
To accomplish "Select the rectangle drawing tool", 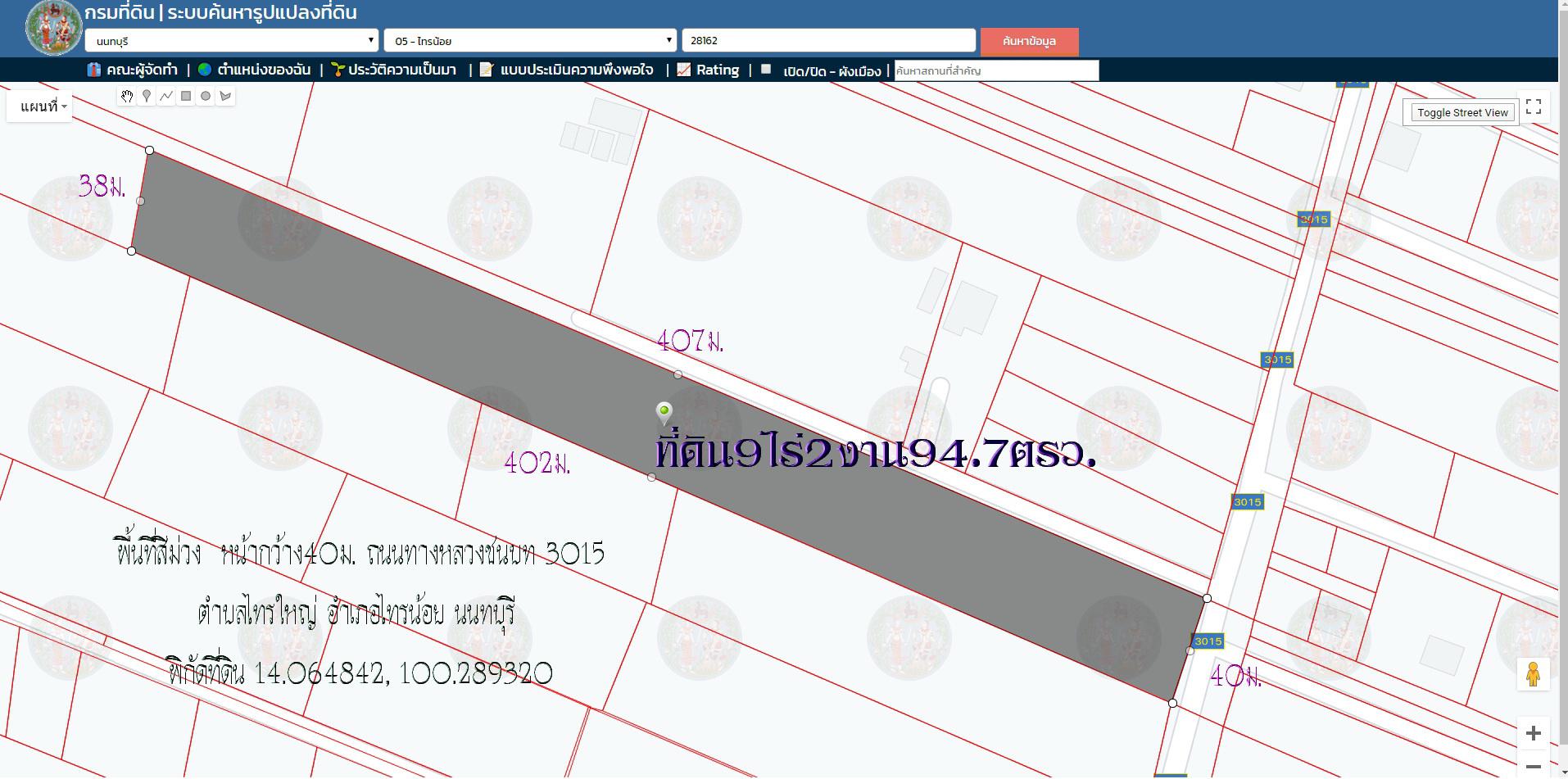I will coord(186,96).
